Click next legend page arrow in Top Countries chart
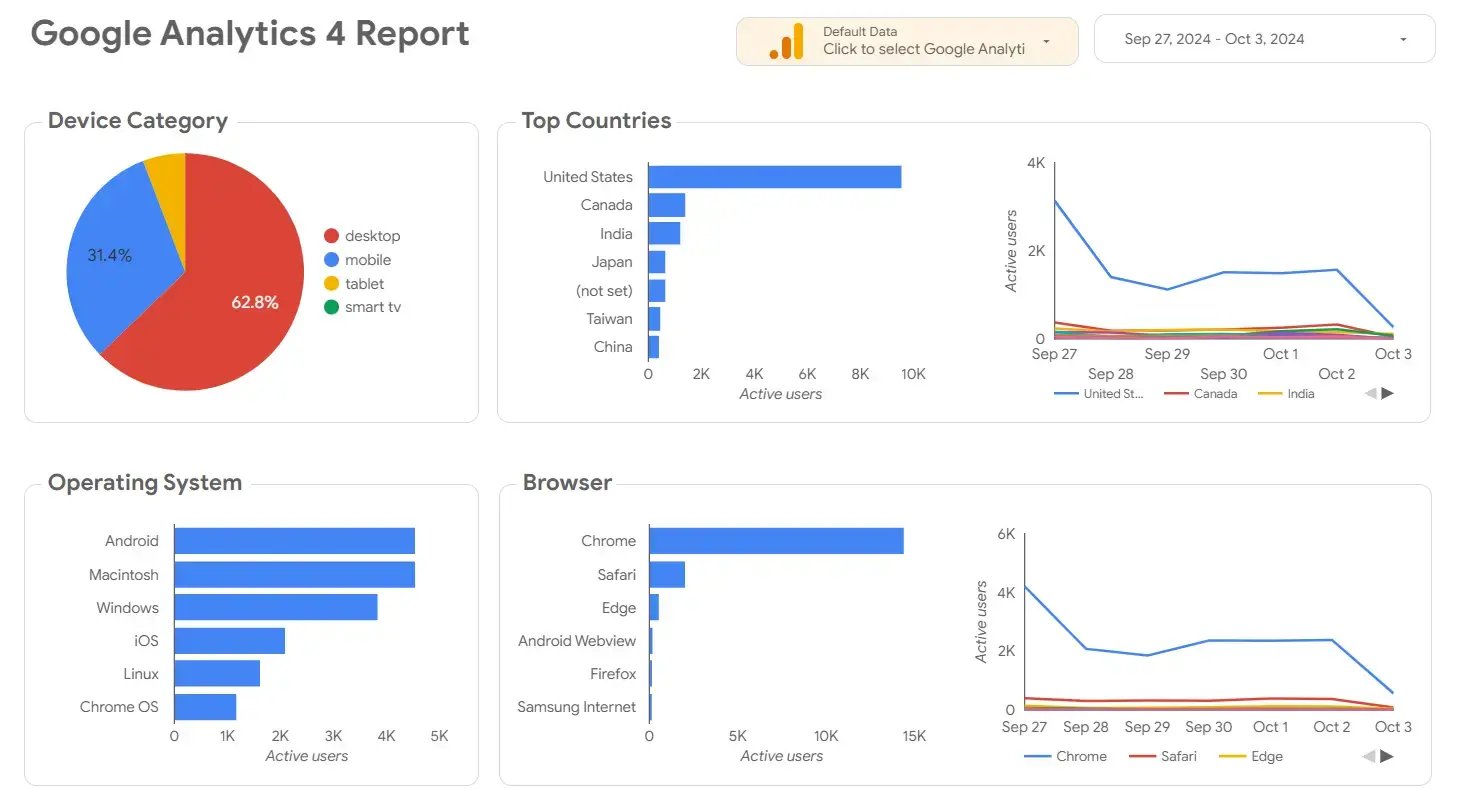The height and width of the screenshot is (789, 1473). pos(1387,393)
